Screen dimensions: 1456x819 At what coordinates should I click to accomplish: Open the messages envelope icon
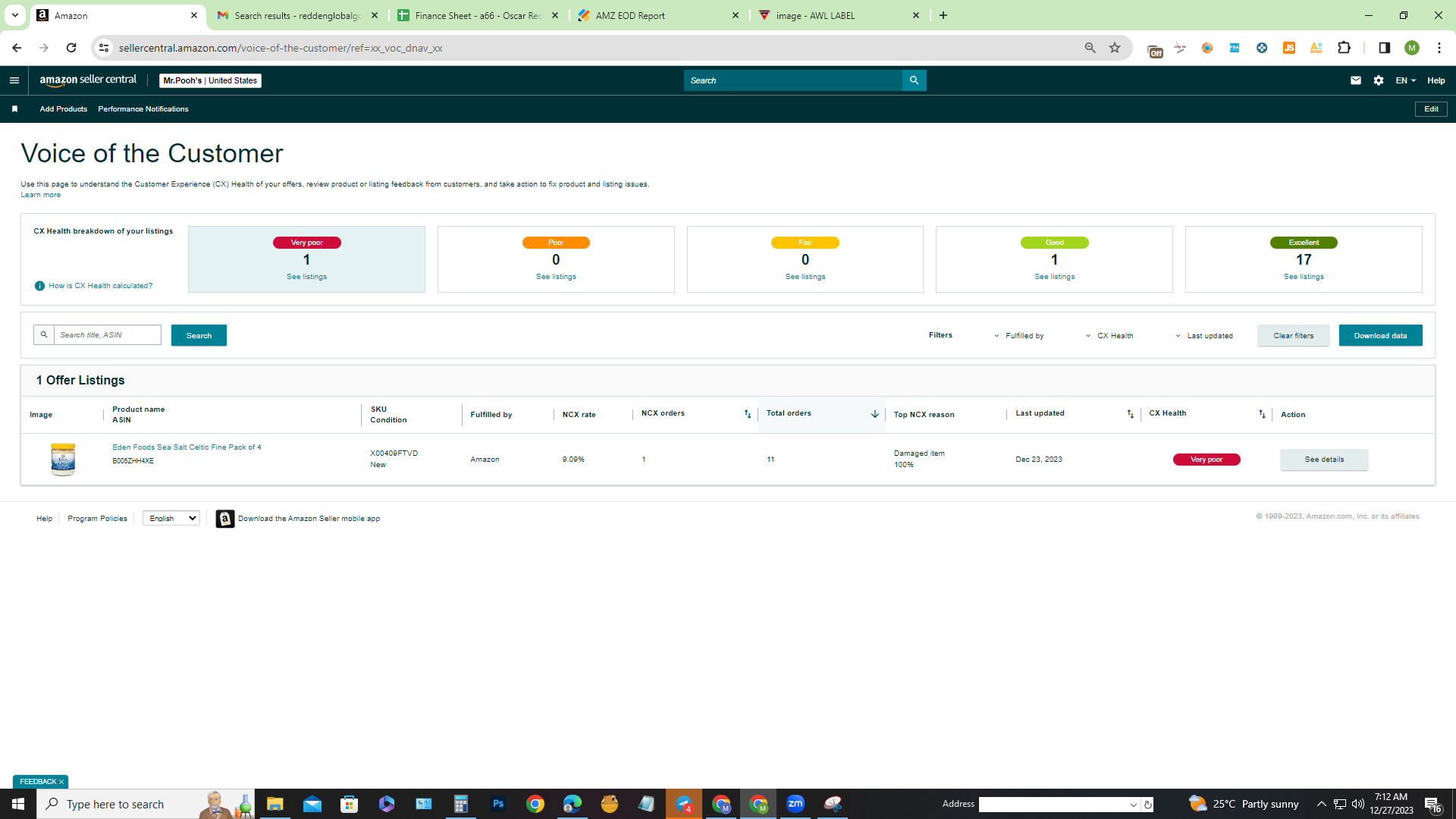point(1356,80)
